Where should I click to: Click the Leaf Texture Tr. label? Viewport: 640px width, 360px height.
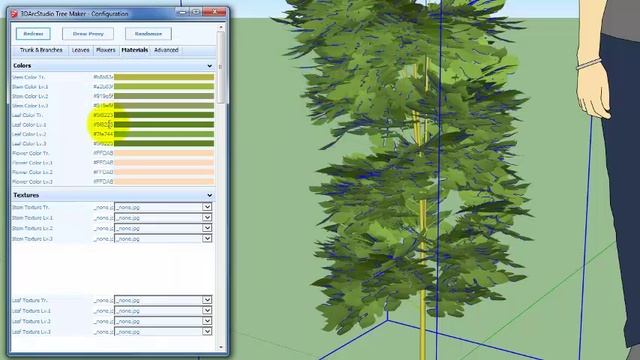(29, 300)
